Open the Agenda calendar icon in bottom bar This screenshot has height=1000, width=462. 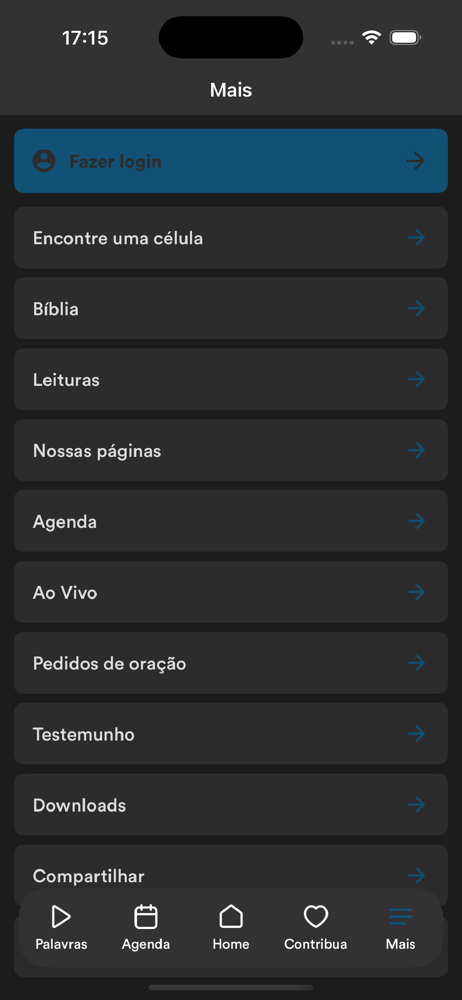pos(145,917)
